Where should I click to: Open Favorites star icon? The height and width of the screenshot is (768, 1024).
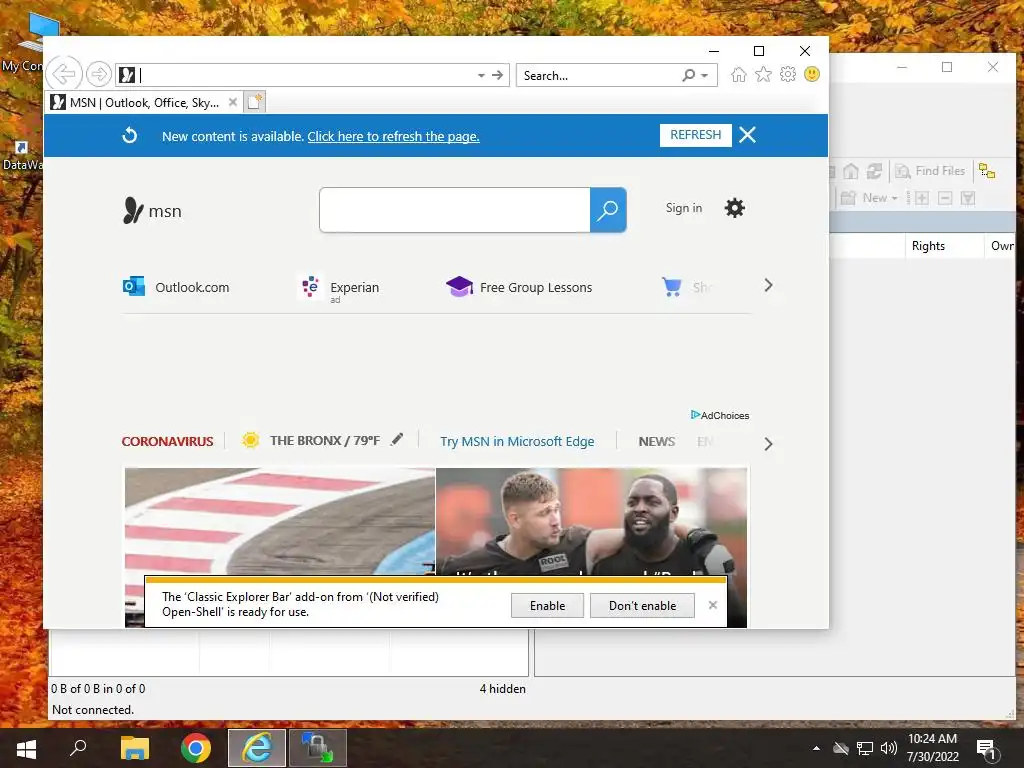pyautogui.click(x=763, y=74)
